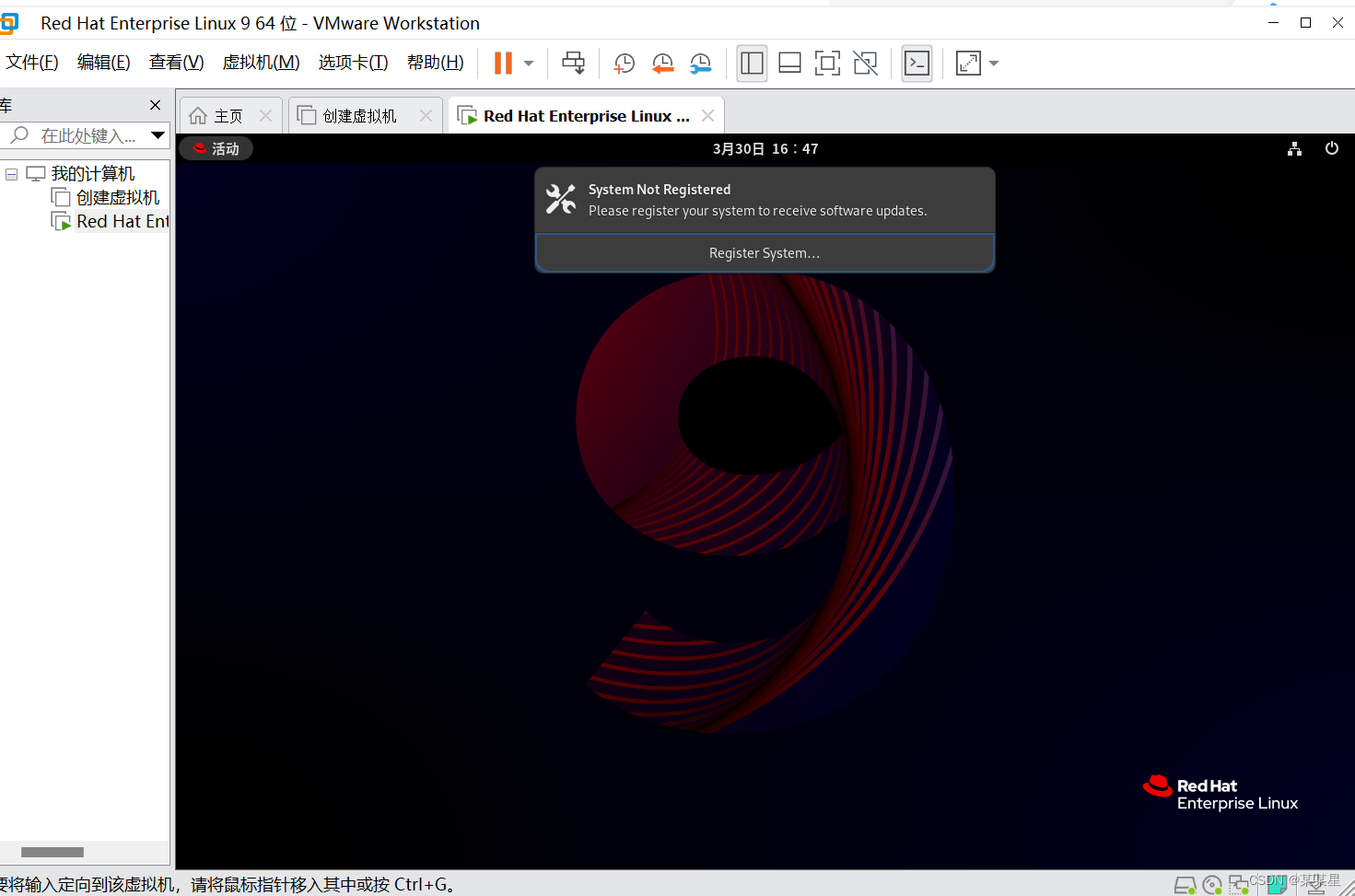Open the 文件(F) menu
Viewport: 1355px width, 896px height.
[32, 62]
